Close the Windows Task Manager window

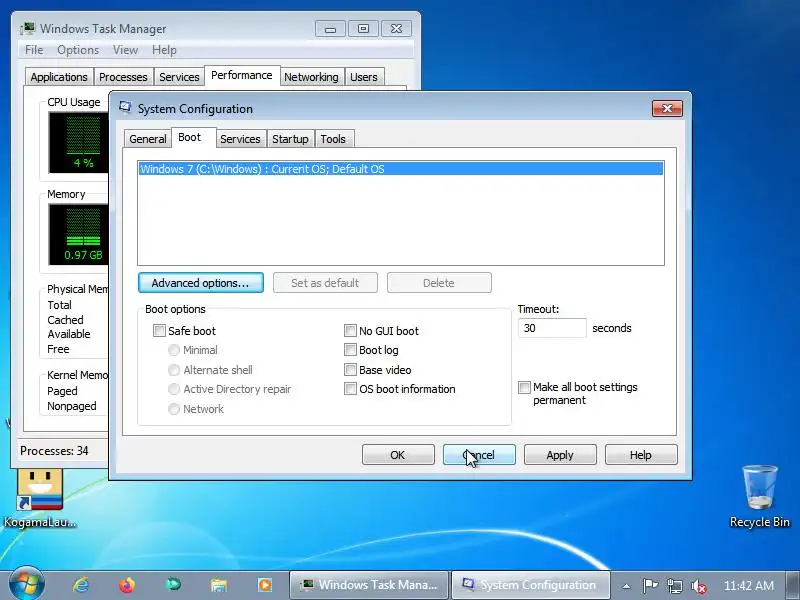(396, 29)
